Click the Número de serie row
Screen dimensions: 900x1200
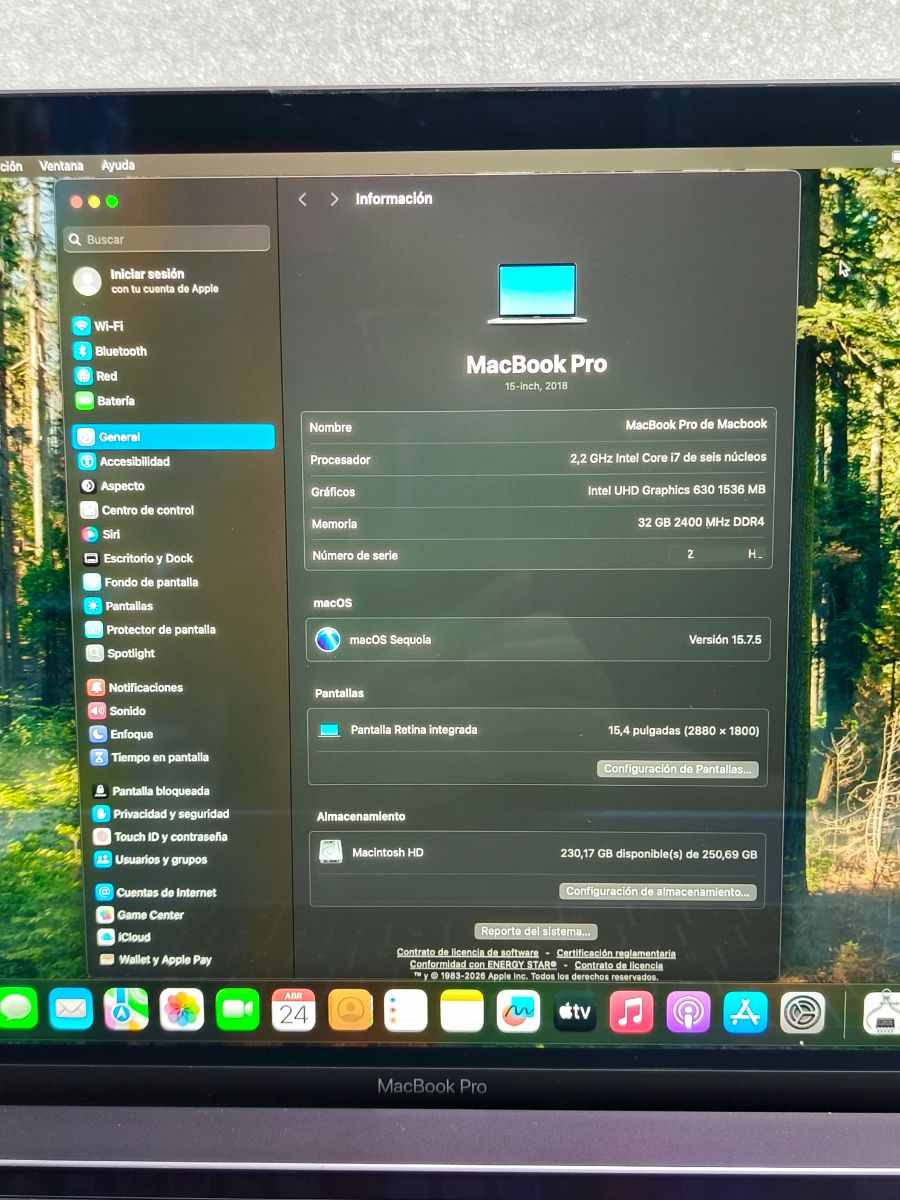[x=538, y=555]
